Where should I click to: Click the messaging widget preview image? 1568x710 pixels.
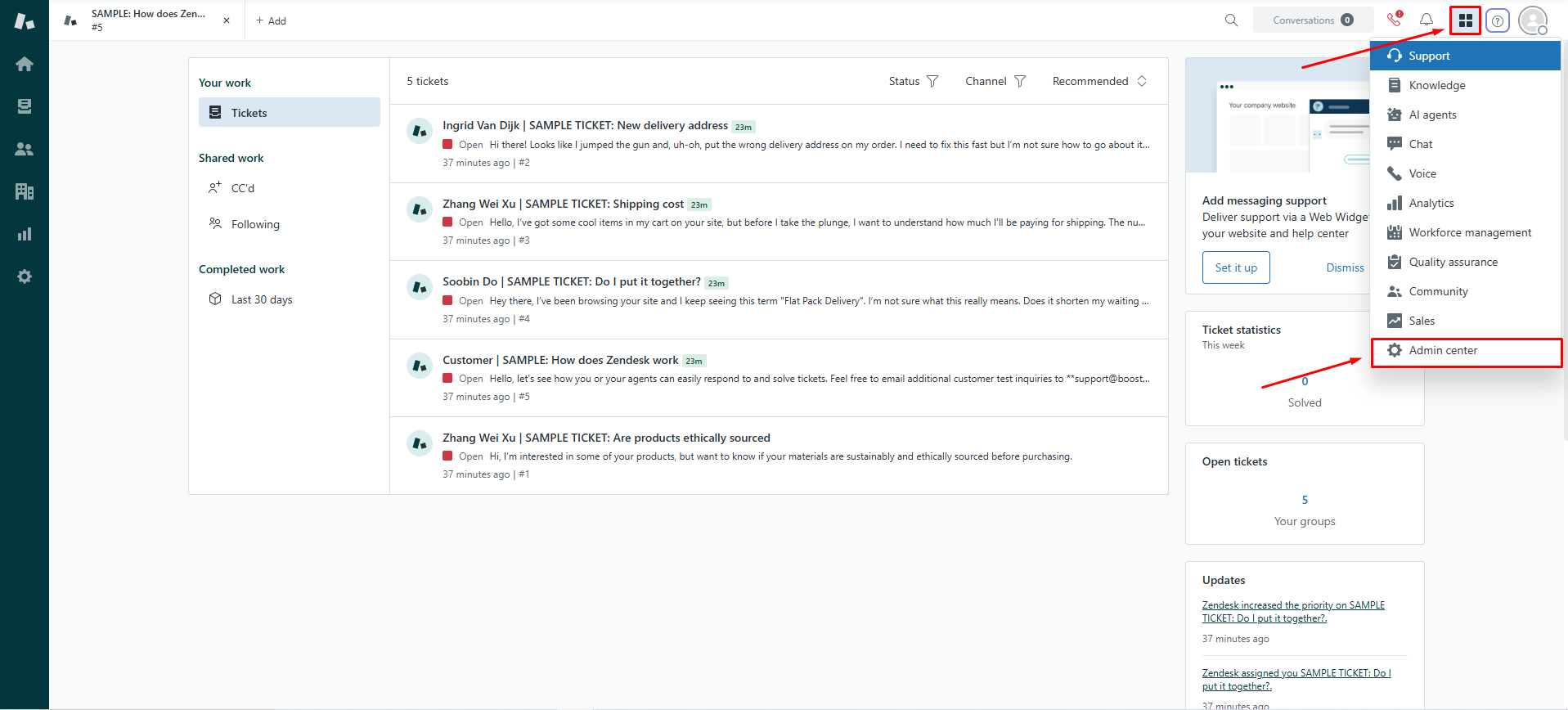1278,115
